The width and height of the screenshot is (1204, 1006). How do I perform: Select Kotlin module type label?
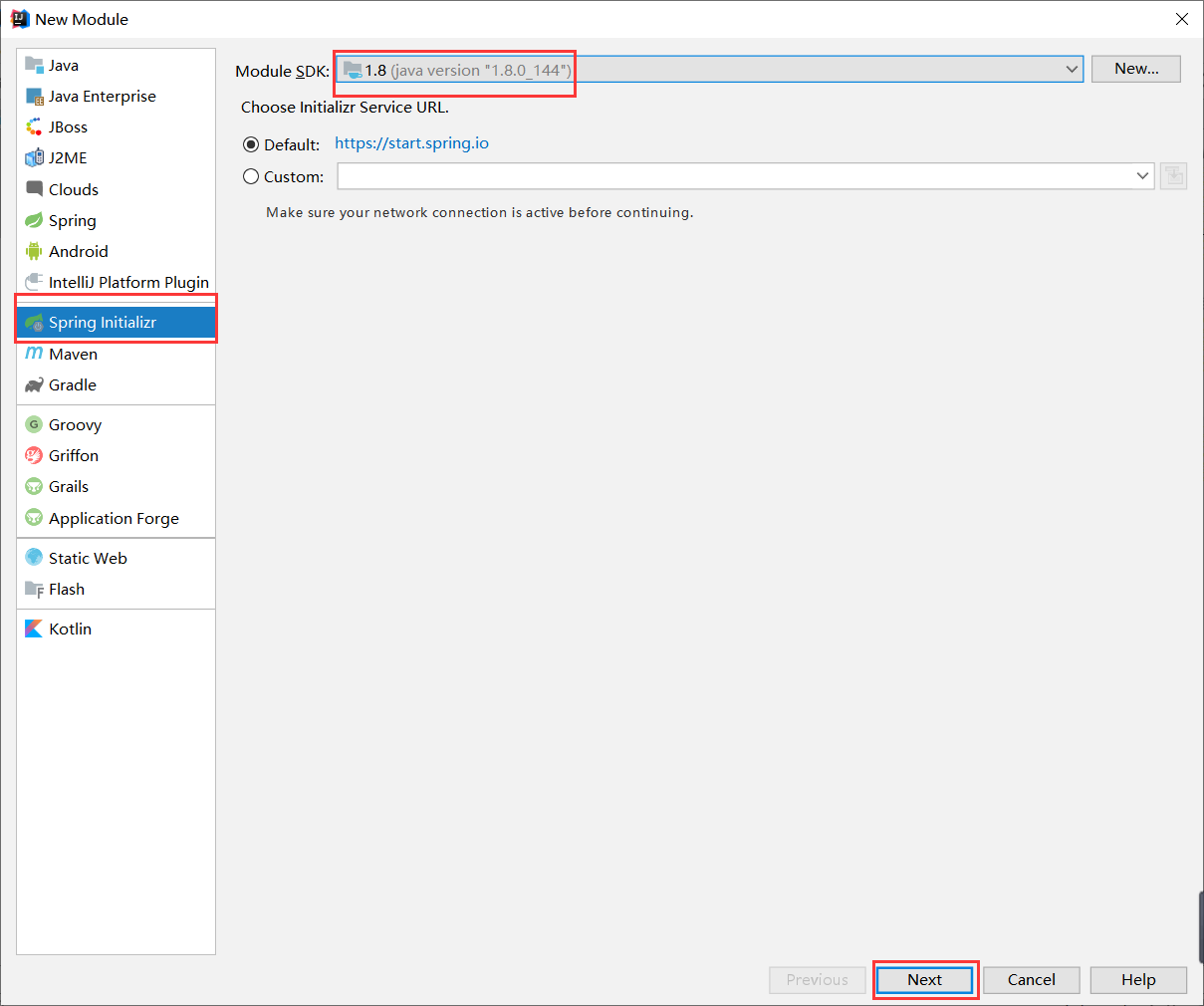point(70,629)
